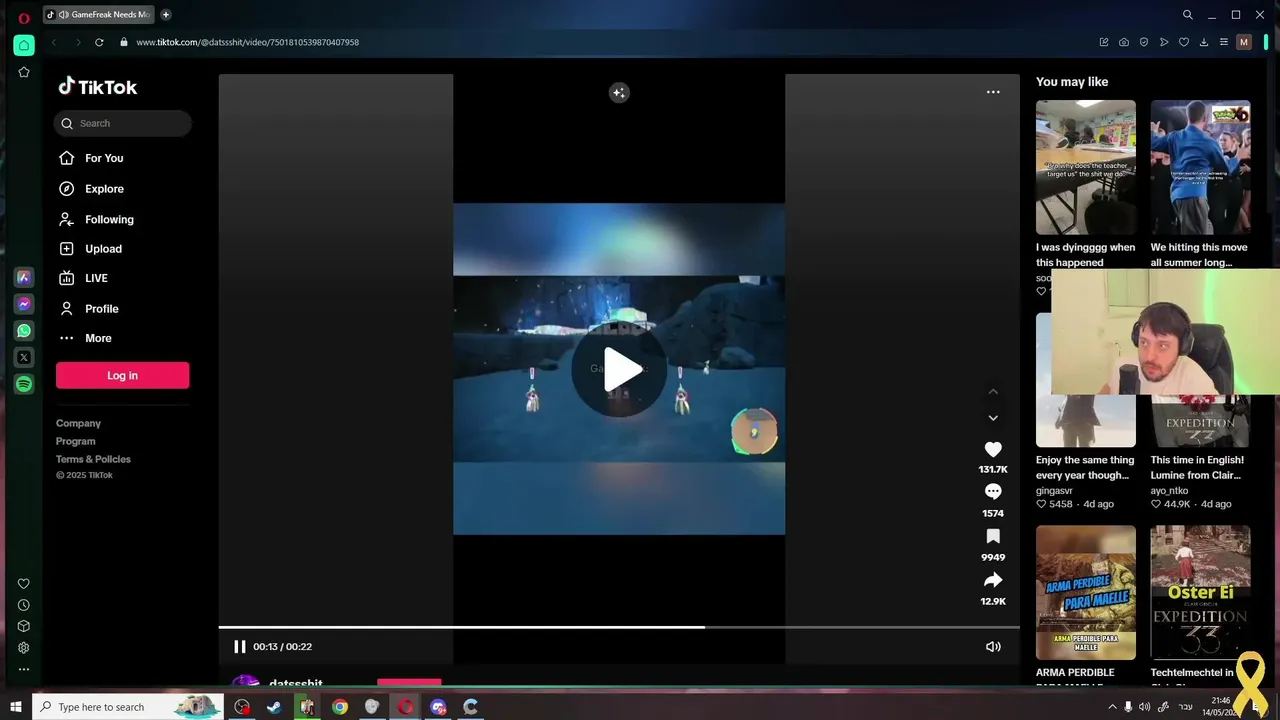Focus the TikTok search field
This screenshot has height=720, width=1280.
point(122,123)
